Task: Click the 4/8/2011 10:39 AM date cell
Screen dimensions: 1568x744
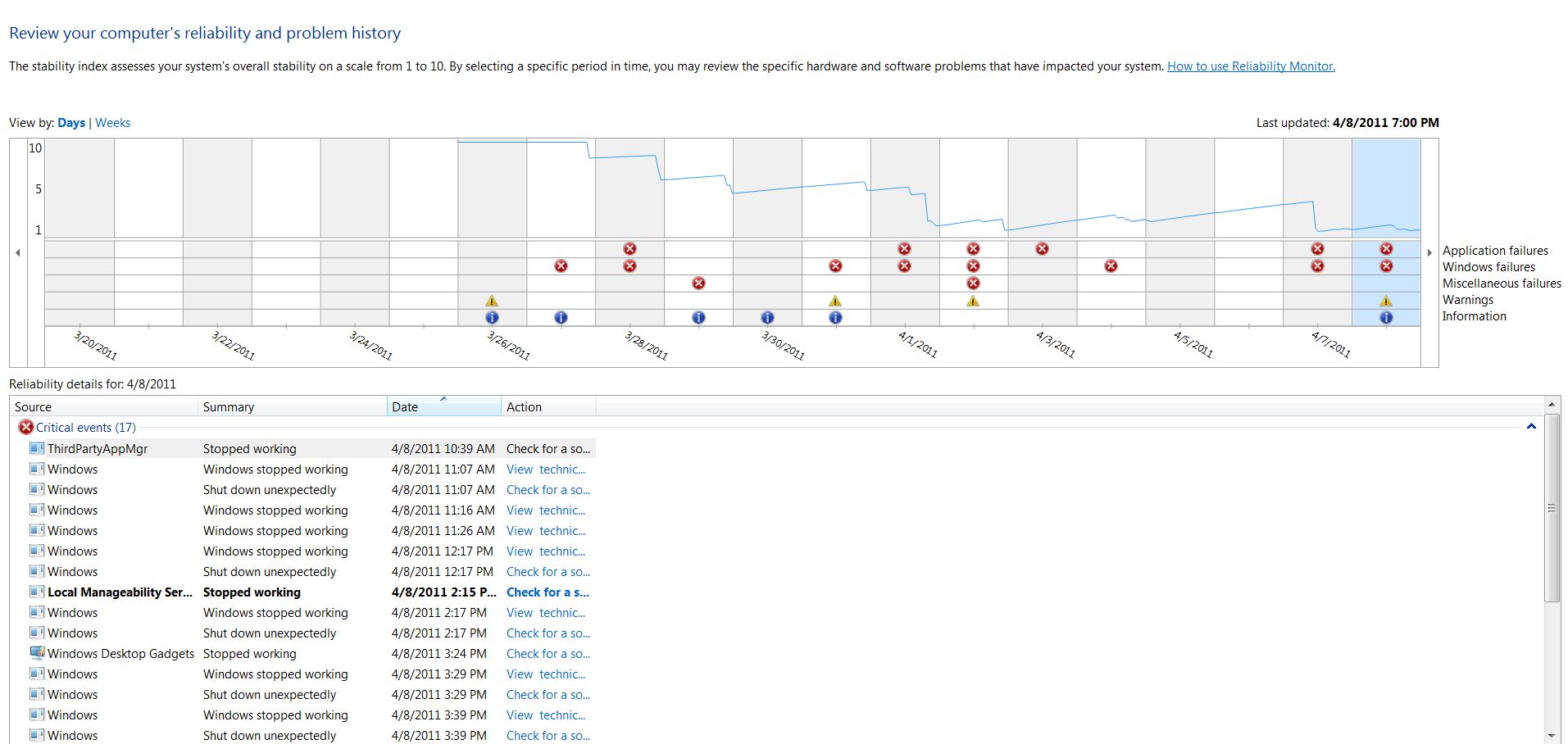Action: click(x=443, y=449)
